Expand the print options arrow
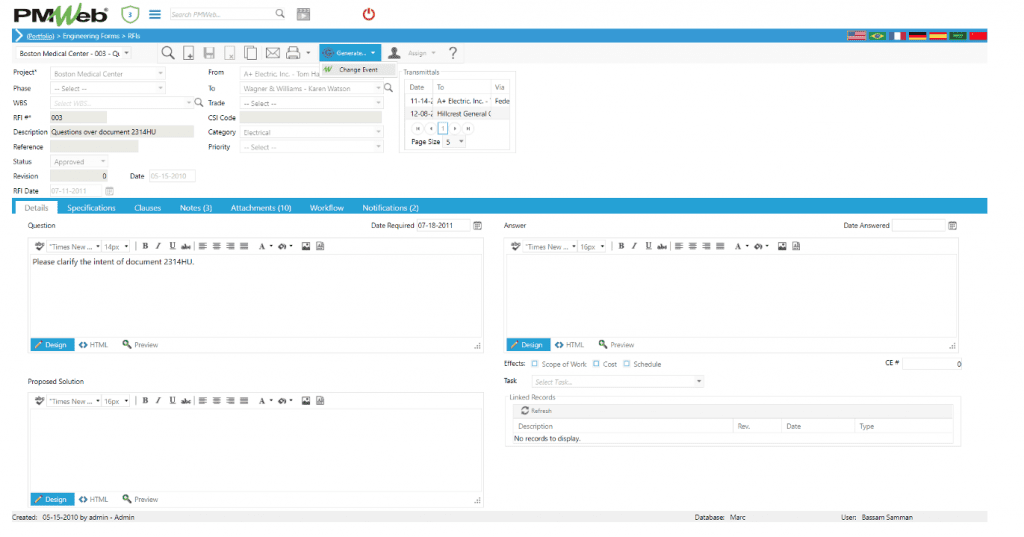 point(308,53)
